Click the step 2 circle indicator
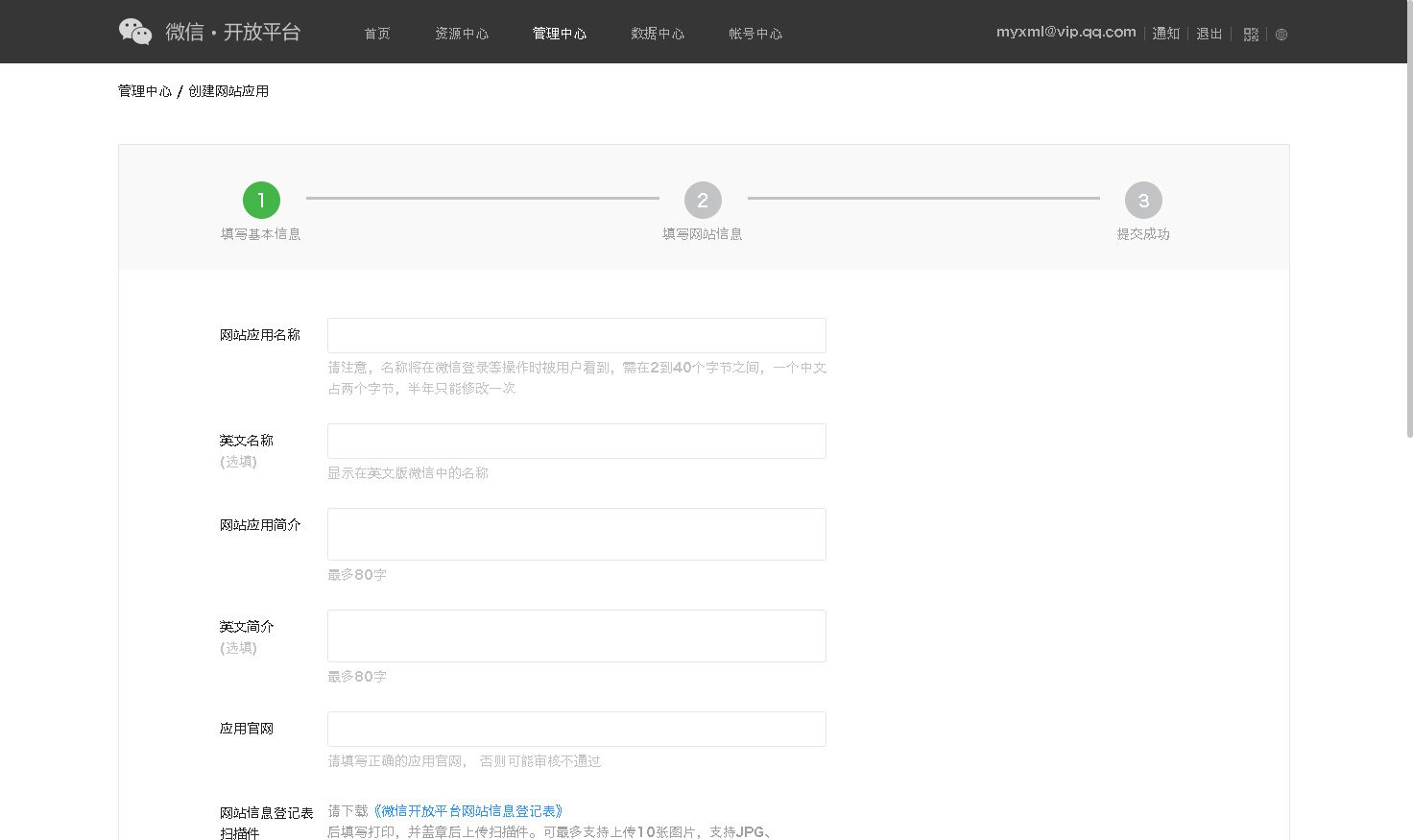 (x=703, y=201)
